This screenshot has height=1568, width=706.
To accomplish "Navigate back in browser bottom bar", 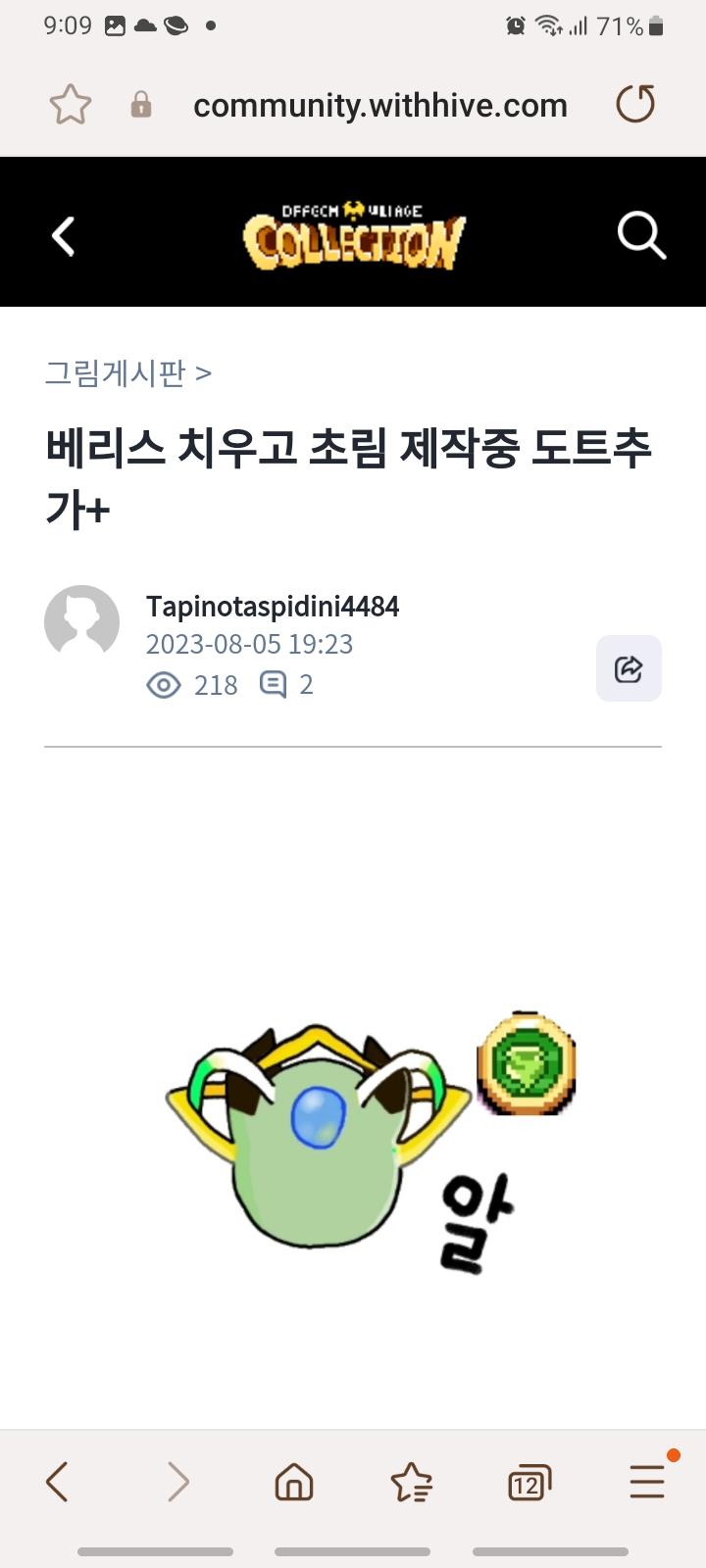I will click(58, 1482).
